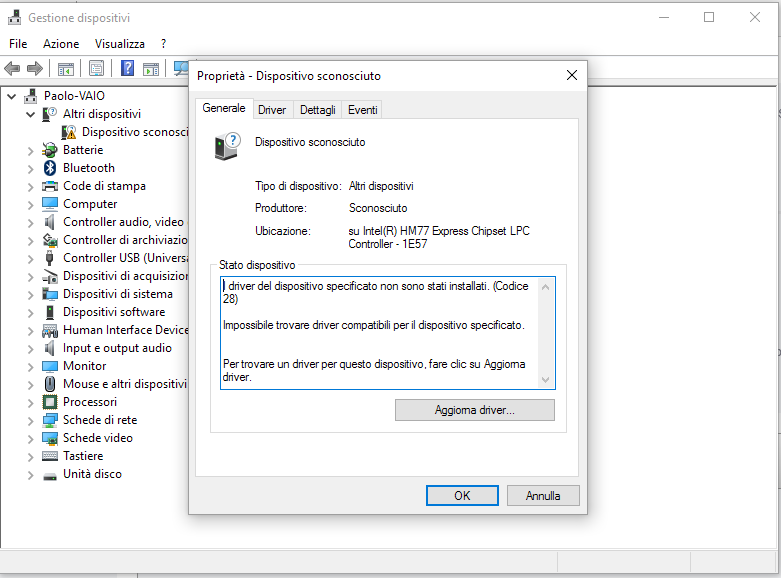
Task: Select the Tastiere keyboard icon
Action: [50, 456]
